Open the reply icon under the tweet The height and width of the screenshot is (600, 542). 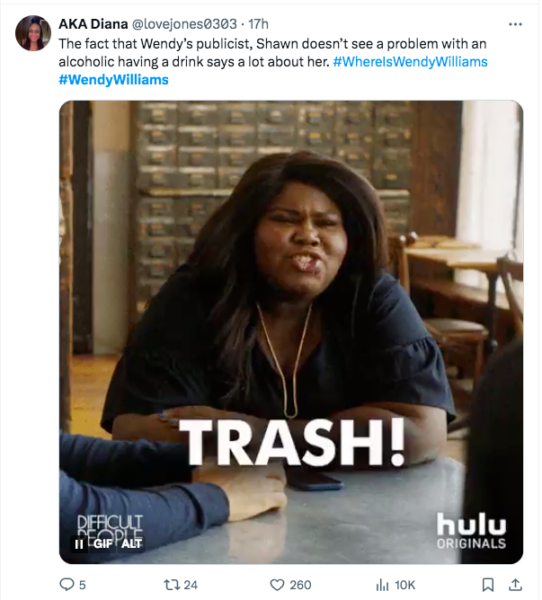pos(67,584)
